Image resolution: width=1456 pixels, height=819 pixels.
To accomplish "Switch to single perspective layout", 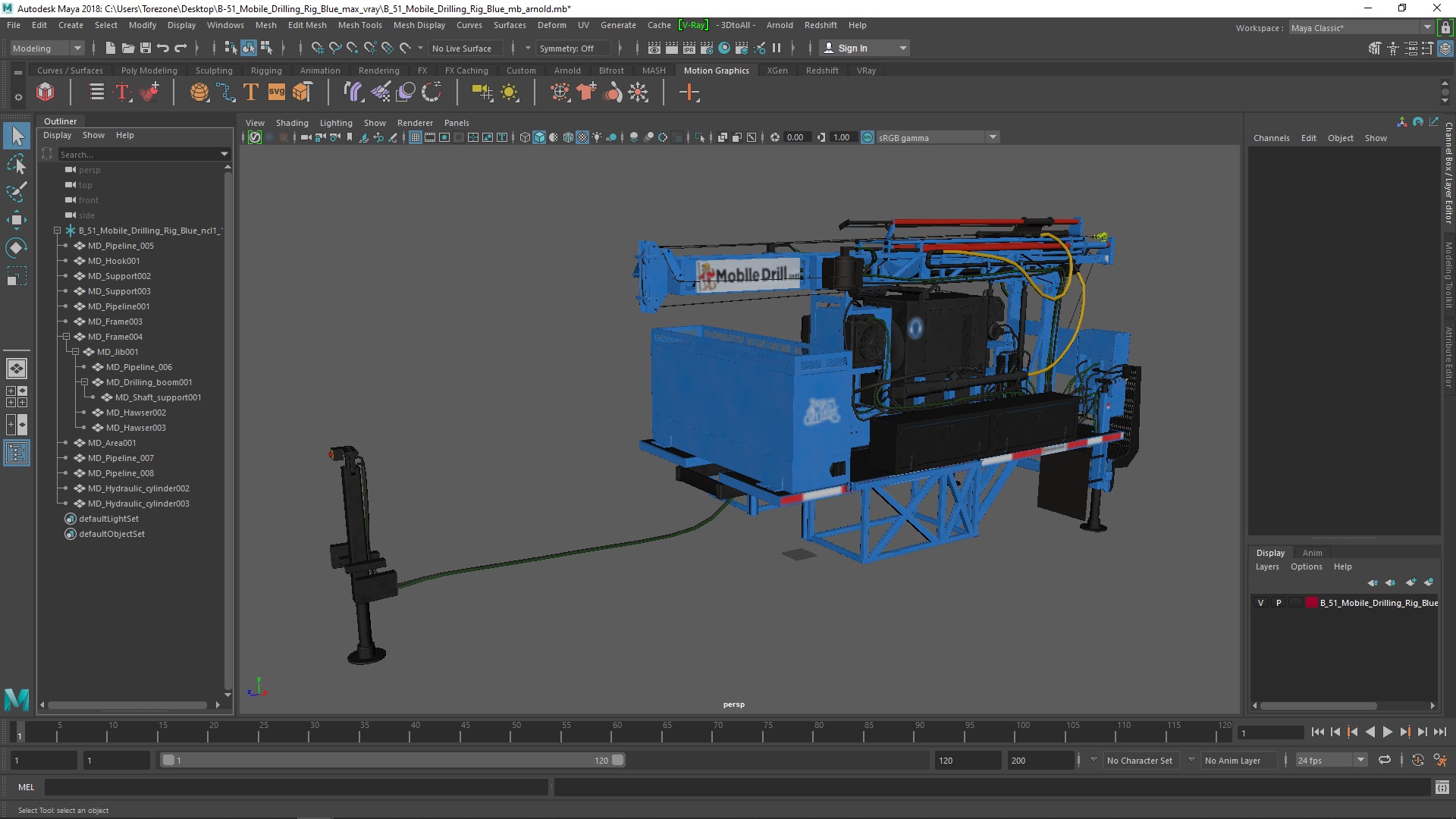I will [x=17, y=369].
